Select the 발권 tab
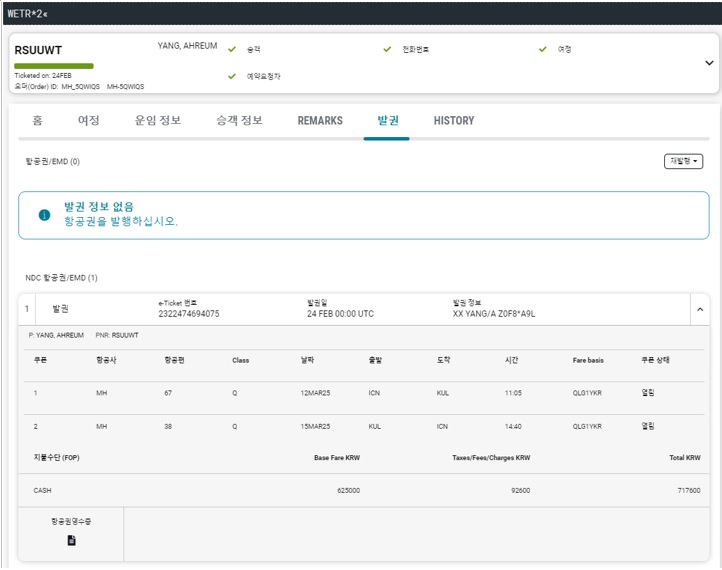This screenshot has height=570, width=722. pyautogui.click(x=388, y=121)
